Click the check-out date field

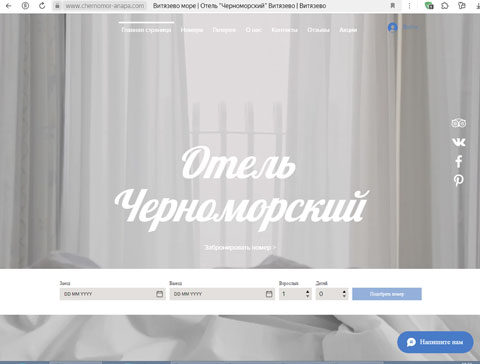click(x=222, y=294)
